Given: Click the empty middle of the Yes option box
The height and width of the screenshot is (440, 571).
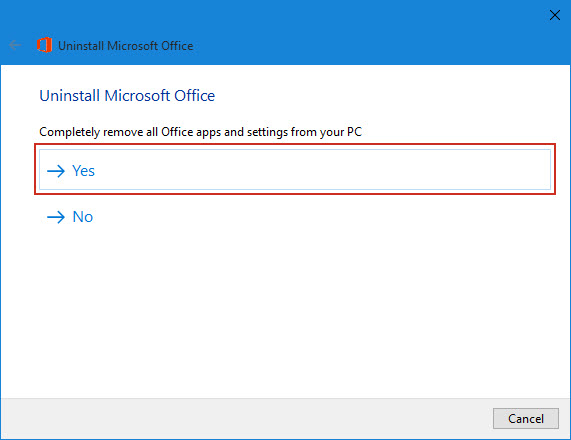Looking at the screenshot, I should pyautogui.click(x=295, y=170).
